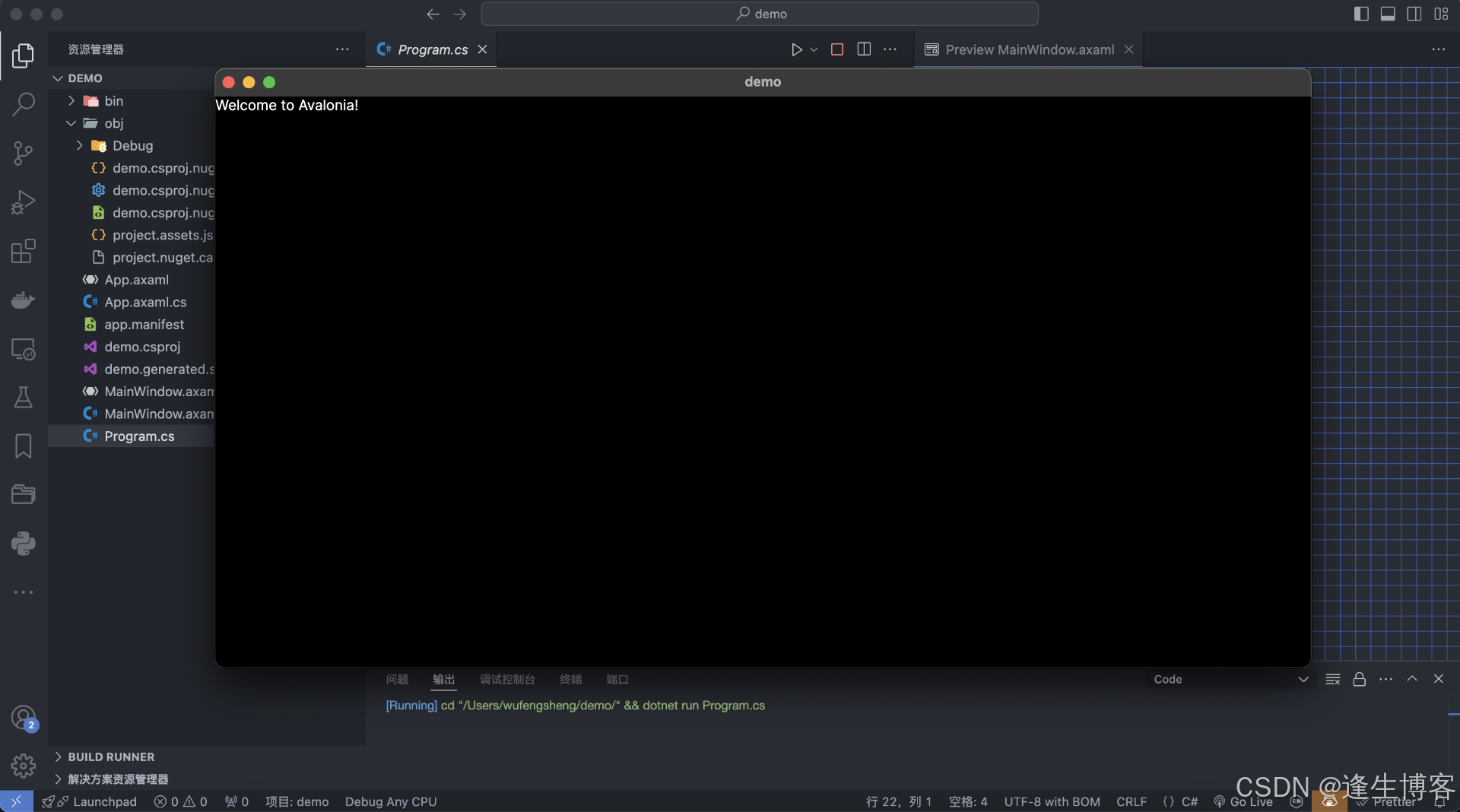Open the Explorer view in activity bar
Screen dimensions: 1460x812
[23, 56]
